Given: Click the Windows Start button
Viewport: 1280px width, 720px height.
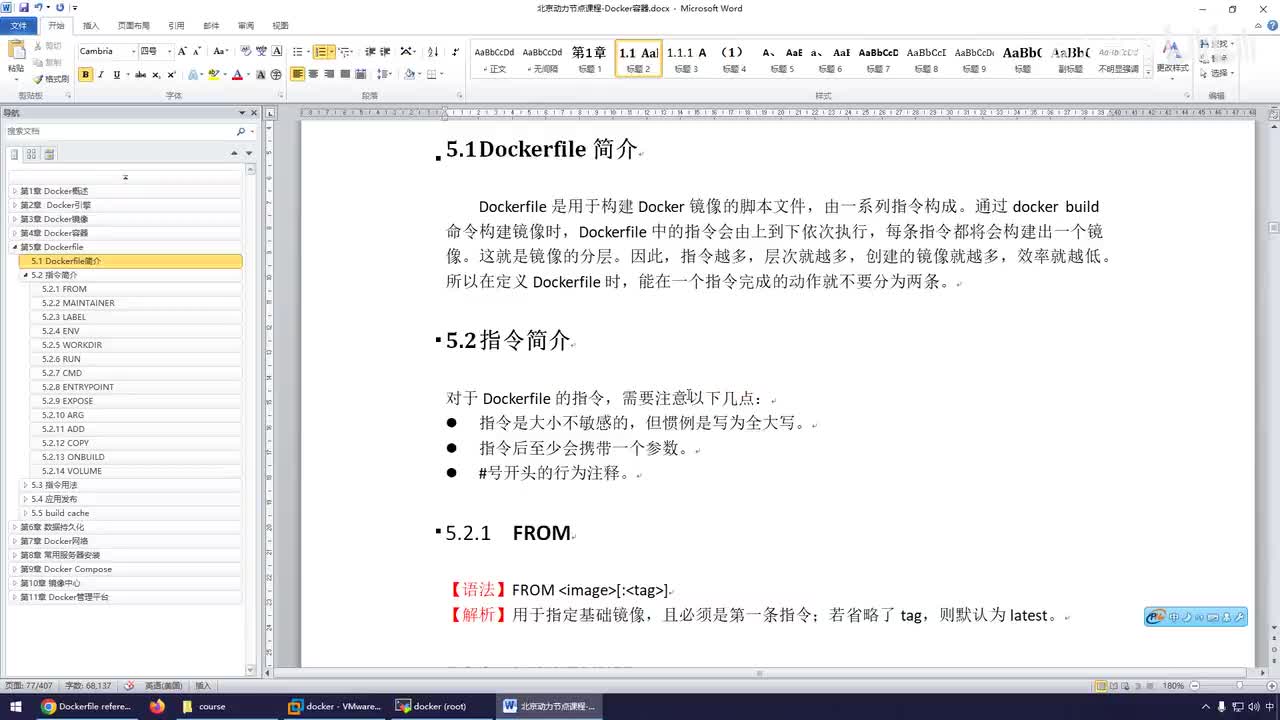Looking at the screenshot, I should coord(15,706).
